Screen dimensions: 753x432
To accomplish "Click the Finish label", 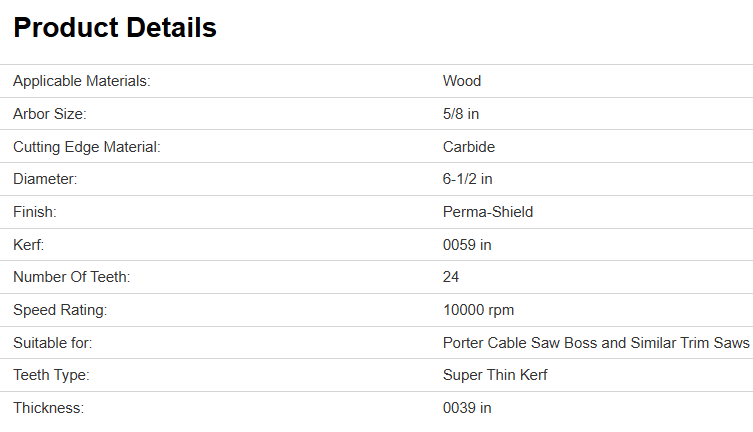I will [35, 212].
